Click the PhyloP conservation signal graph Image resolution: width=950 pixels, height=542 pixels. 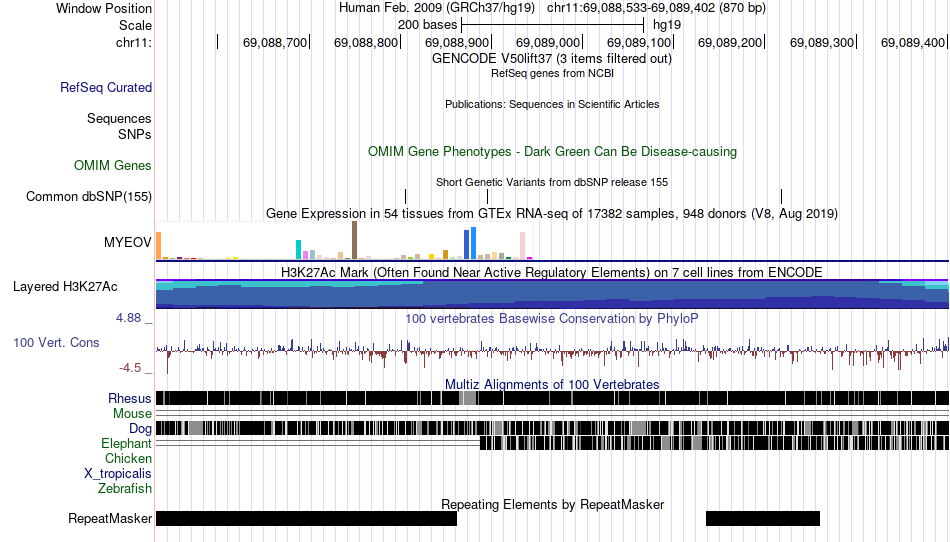[552, 354]
